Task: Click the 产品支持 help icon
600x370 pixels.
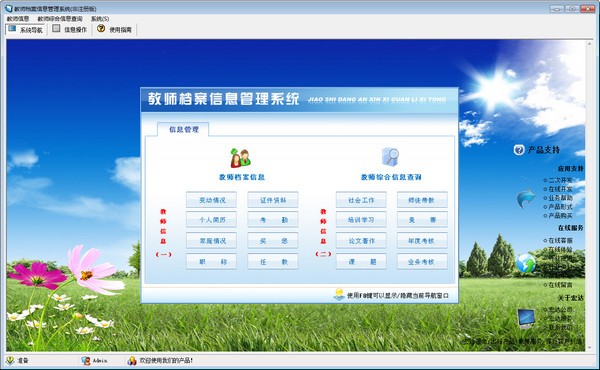Action: tap(519, 150)
